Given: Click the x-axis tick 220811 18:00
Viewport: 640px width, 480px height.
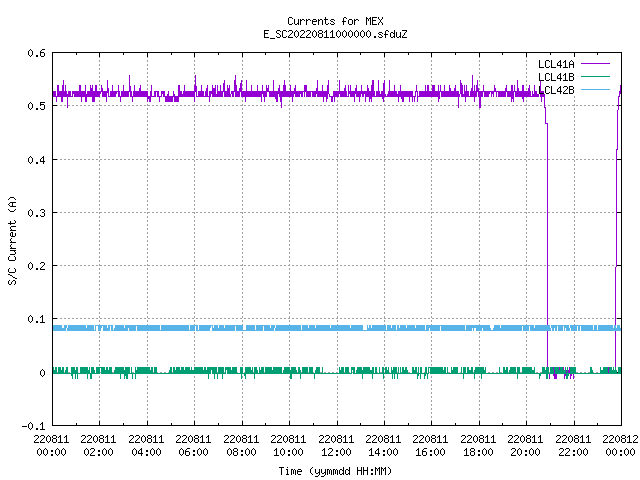Looking at the screenshot, I should (x=478, y=445).
